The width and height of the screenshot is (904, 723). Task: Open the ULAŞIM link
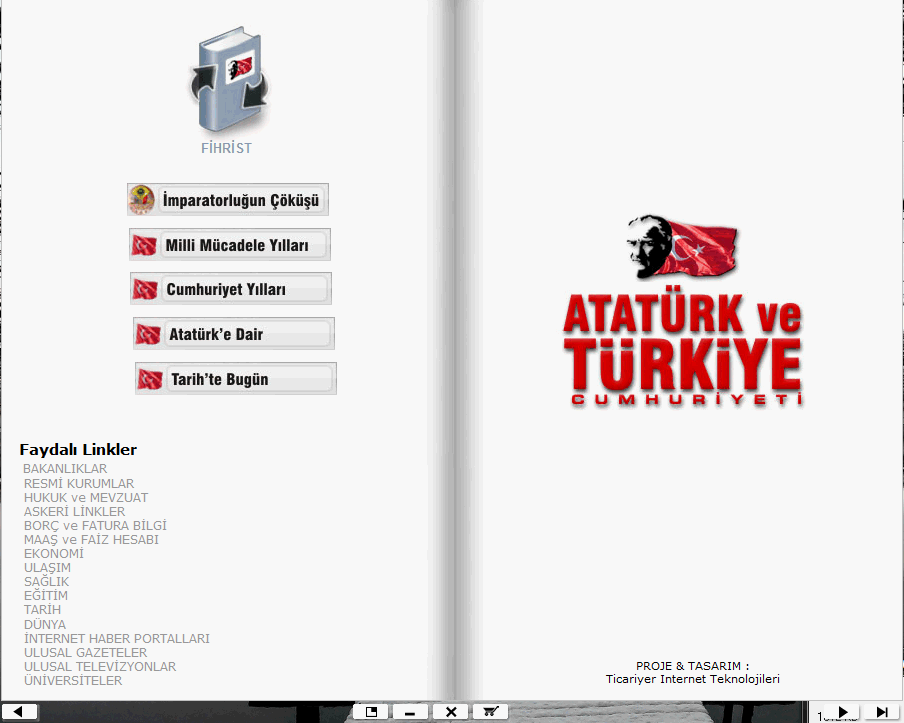(x=47, y=567)
